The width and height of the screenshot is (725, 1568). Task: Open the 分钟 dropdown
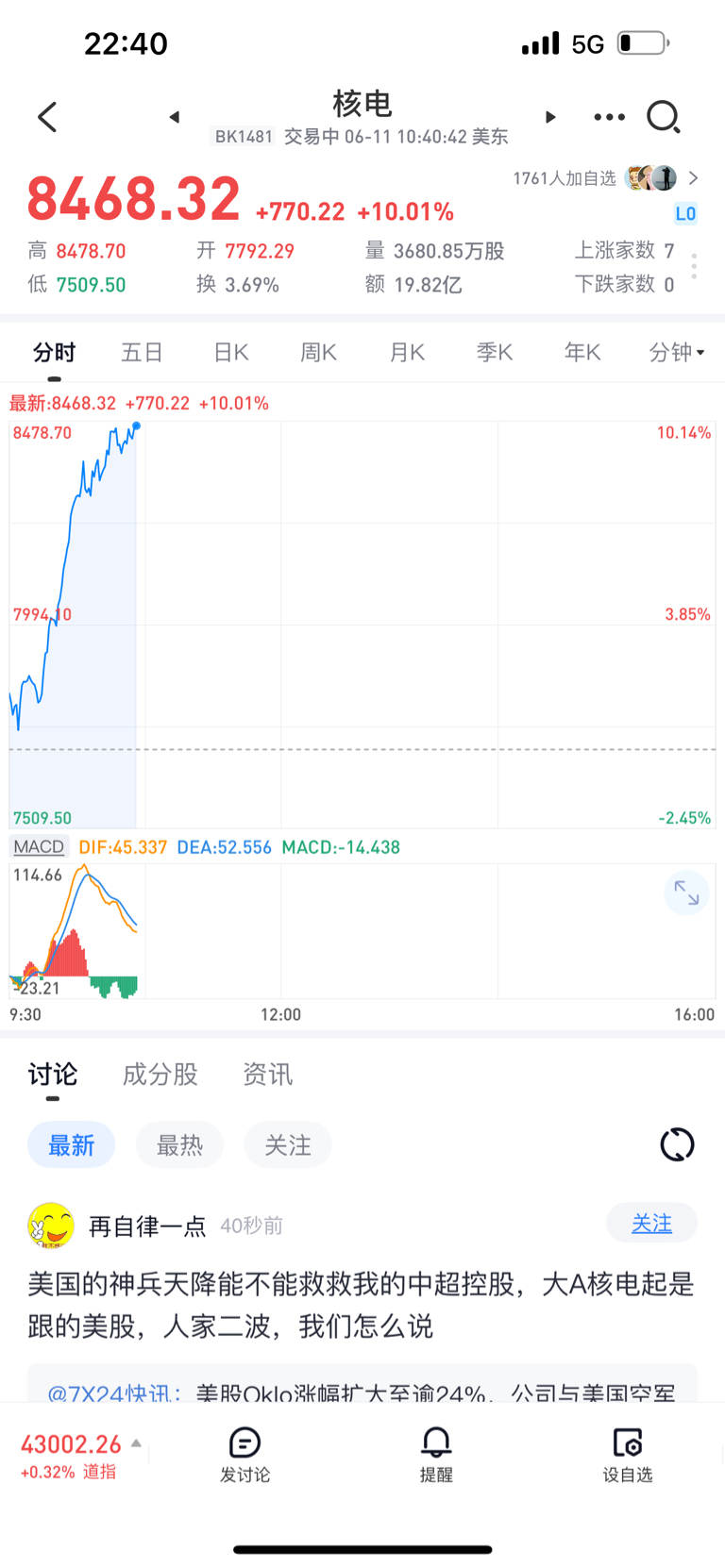pos(677,352)
